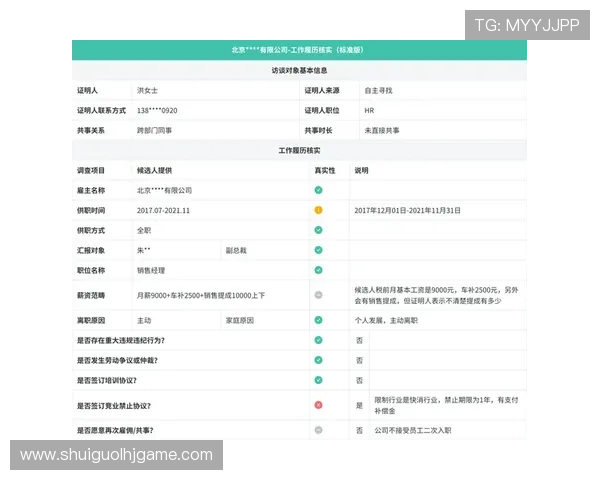The image size is (600, 480).
Task: Click the green check icon for 雇主名称
Action: pyautogui.click(x=318, y=190)
